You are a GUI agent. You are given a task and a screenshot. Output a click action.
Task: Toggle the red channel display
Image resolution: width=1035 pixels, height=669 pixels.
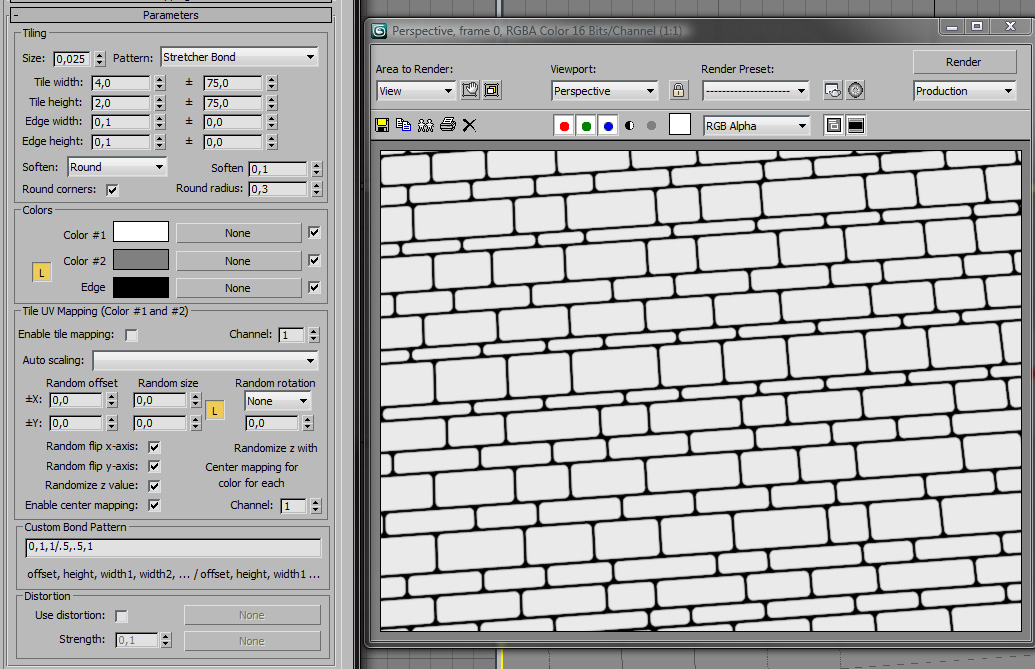point(564,126)
